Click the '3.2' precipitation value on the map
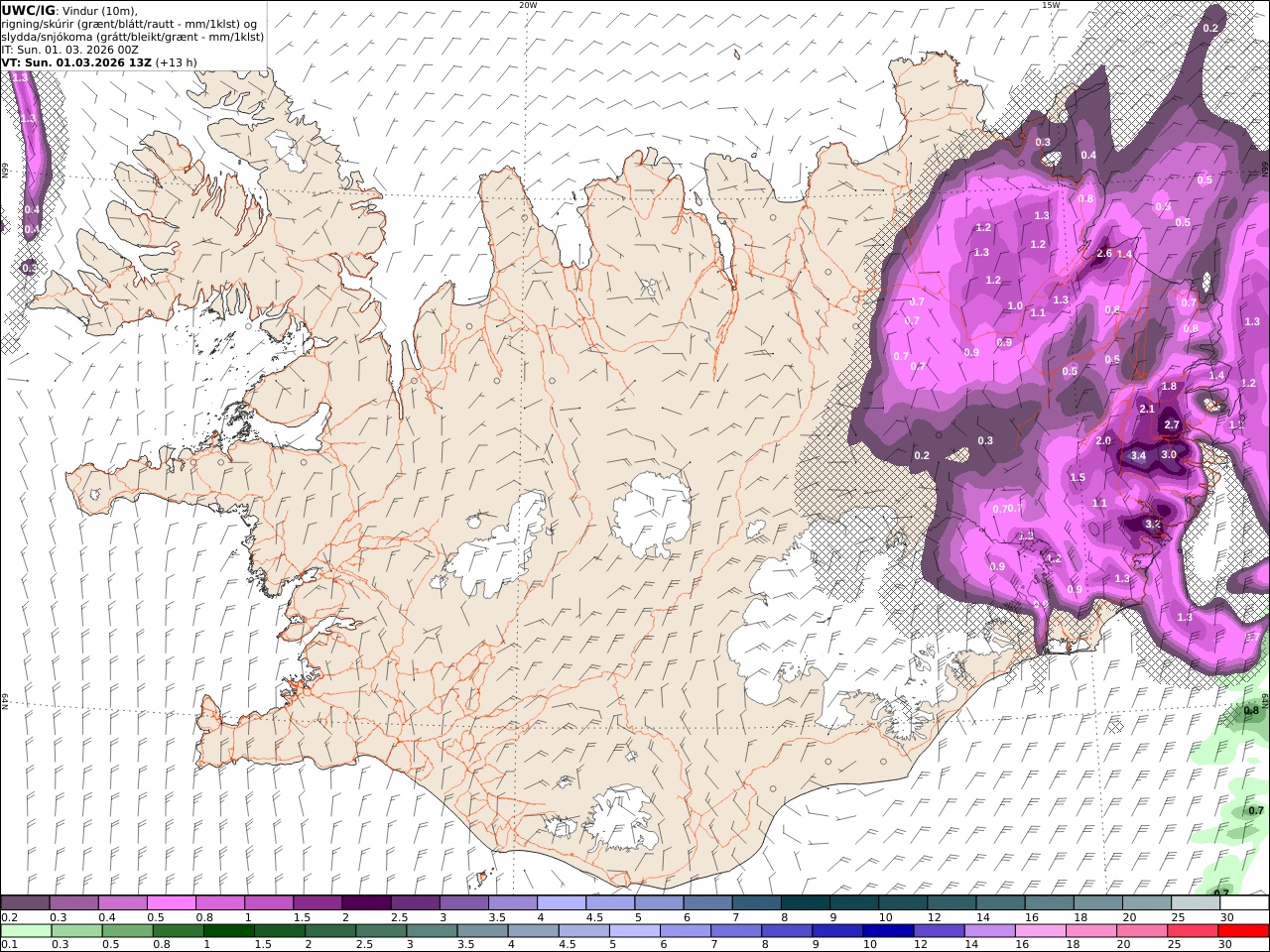Screen dimensions: 1270x952 point(1152,524)
